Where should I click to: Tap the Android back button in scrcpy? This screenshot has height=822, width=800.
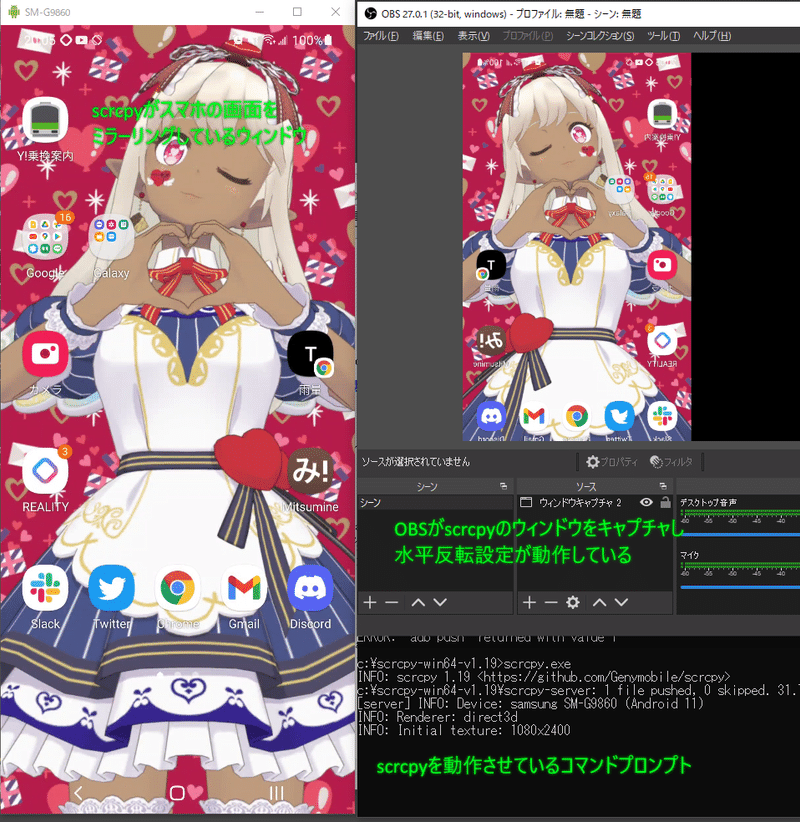coord(78,793)
